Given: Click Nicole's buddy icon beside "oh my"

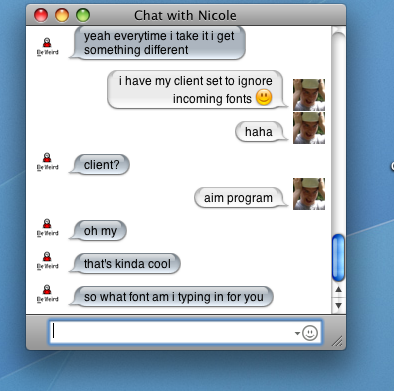Looking at the screenshot, I should point(47,228).
